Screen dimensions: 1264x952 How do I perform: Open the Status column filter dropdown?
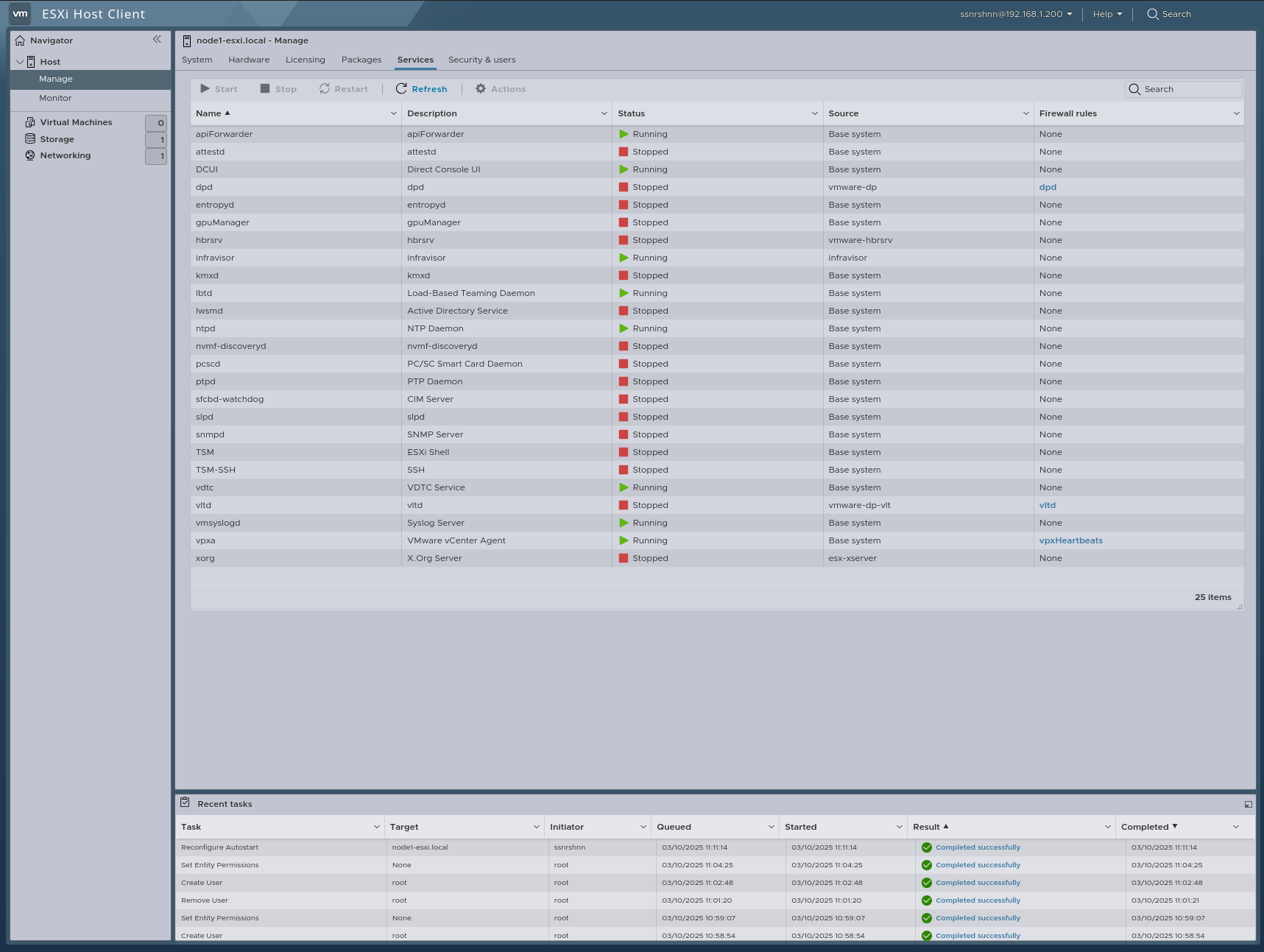[814, 113]
